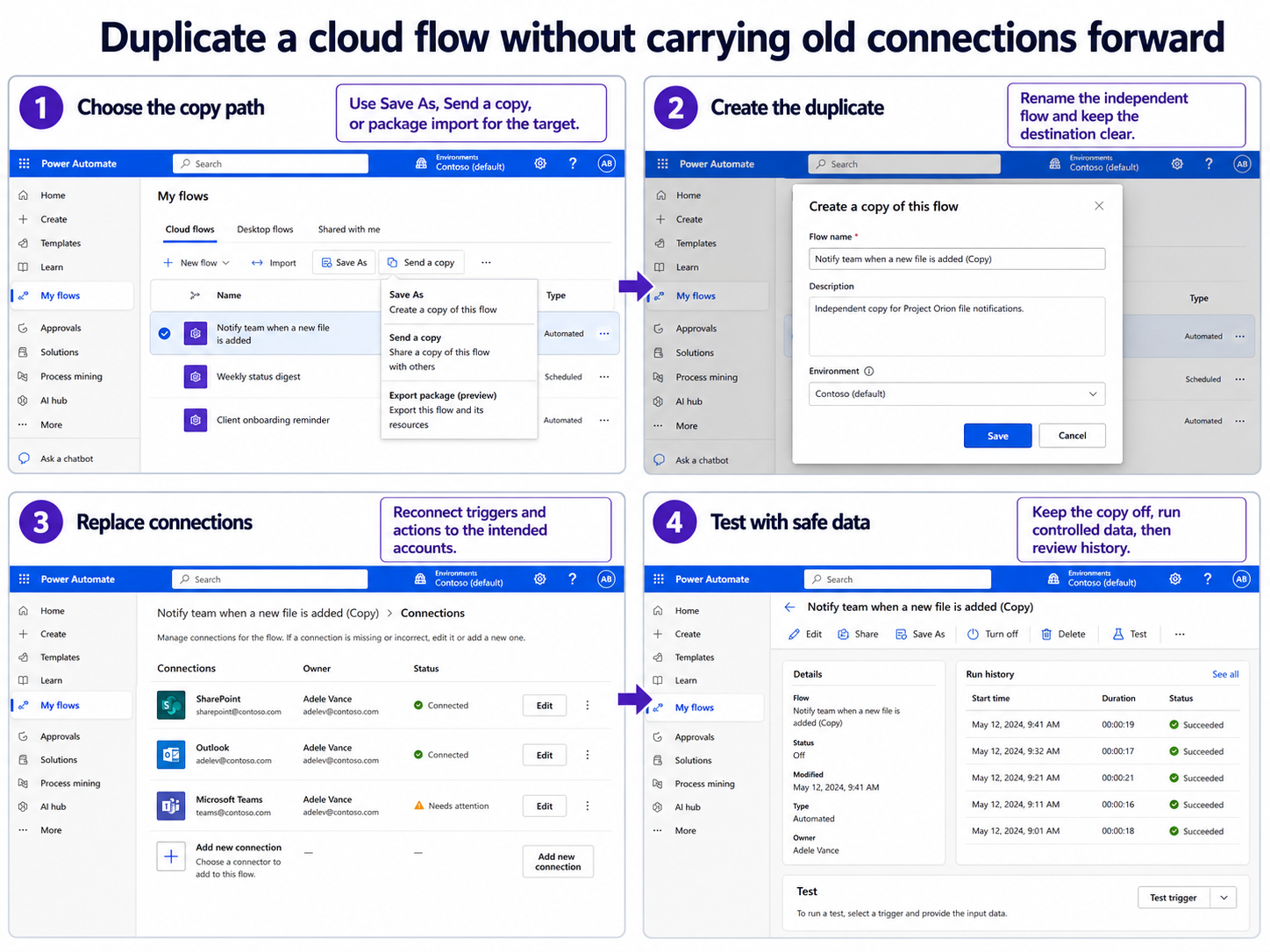
Task: Click the Flow name field in the copy dialog
Action: pyautogui.click(x=957, y=259)
